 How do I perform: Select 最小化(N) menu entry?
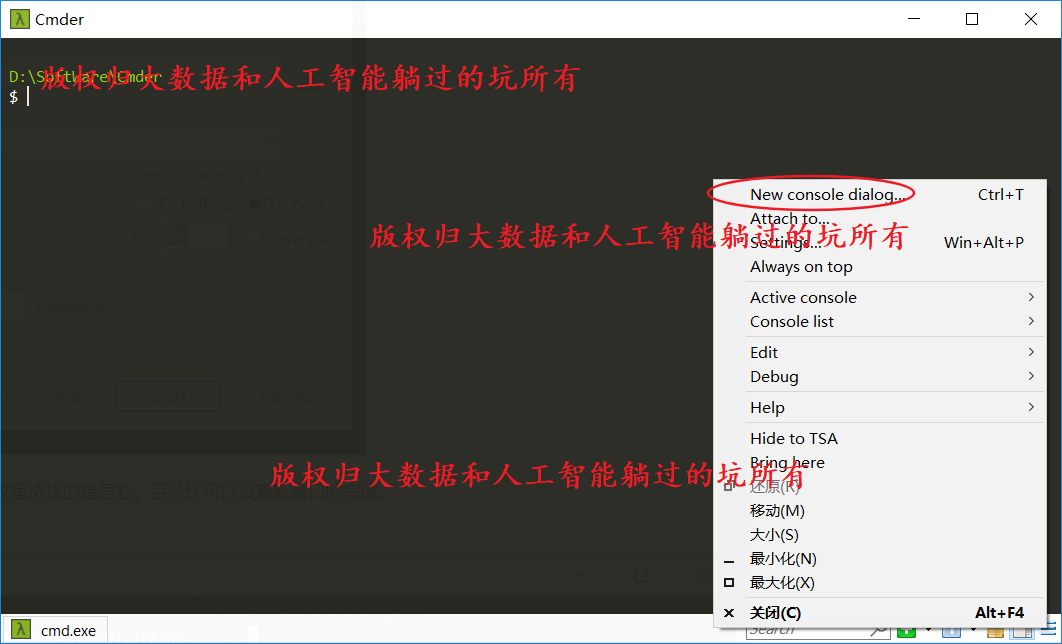coord(879,559)
